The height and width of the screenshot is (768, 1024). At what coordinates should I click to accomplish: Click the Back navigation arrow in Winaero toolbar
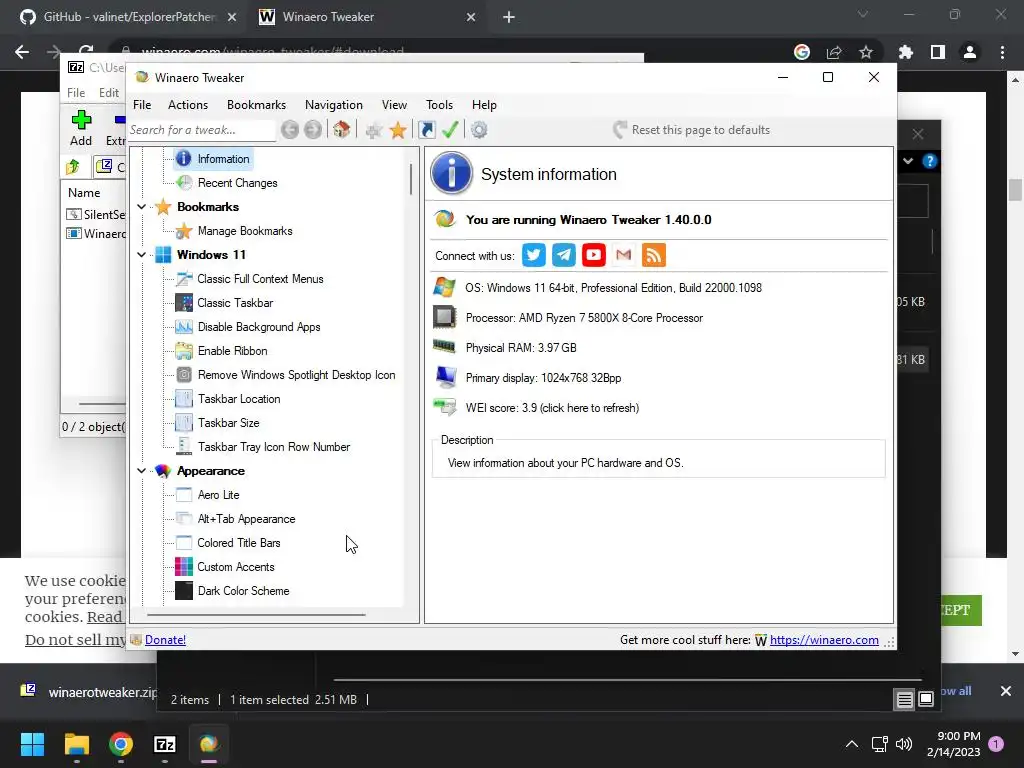click(x=290, y=130)
